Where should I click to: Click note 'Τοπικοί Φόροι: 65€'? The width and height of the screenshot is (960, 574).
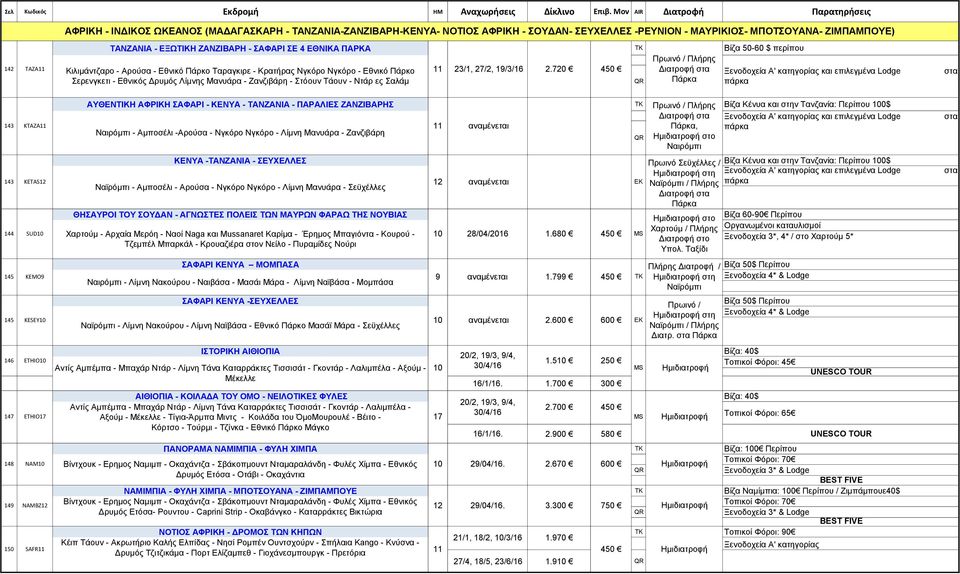click(760, 413)
